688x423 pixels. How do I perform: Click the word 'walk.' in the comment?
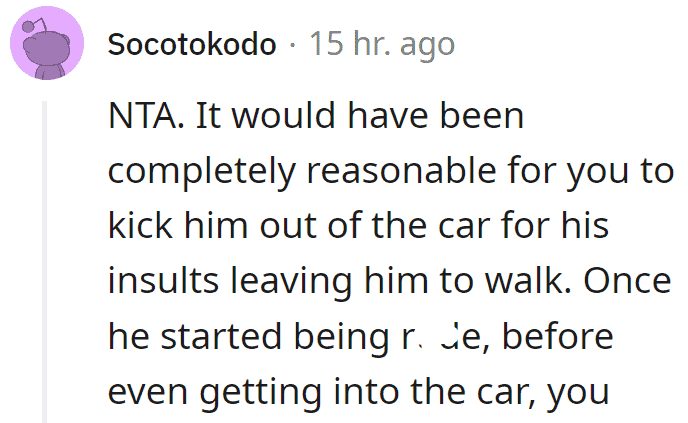[528, 281]
